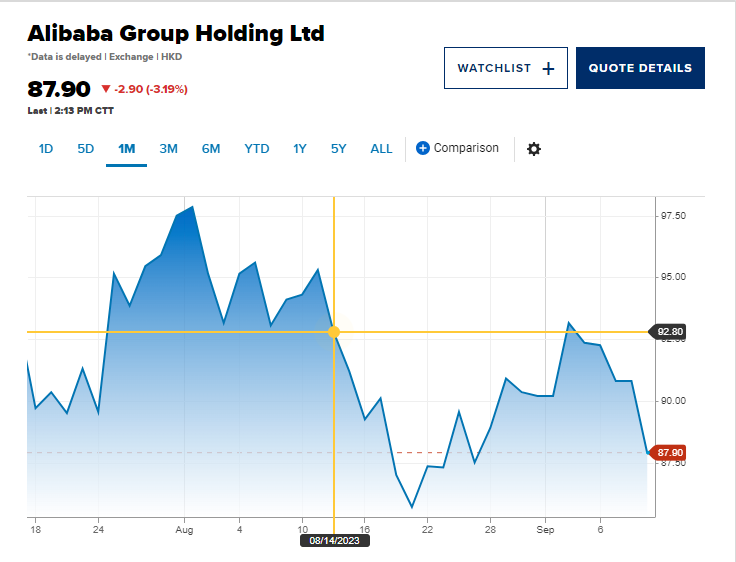Click the yellow crosshair data point
This screenshot has height=562, width=736.
(x=334, y=331)
